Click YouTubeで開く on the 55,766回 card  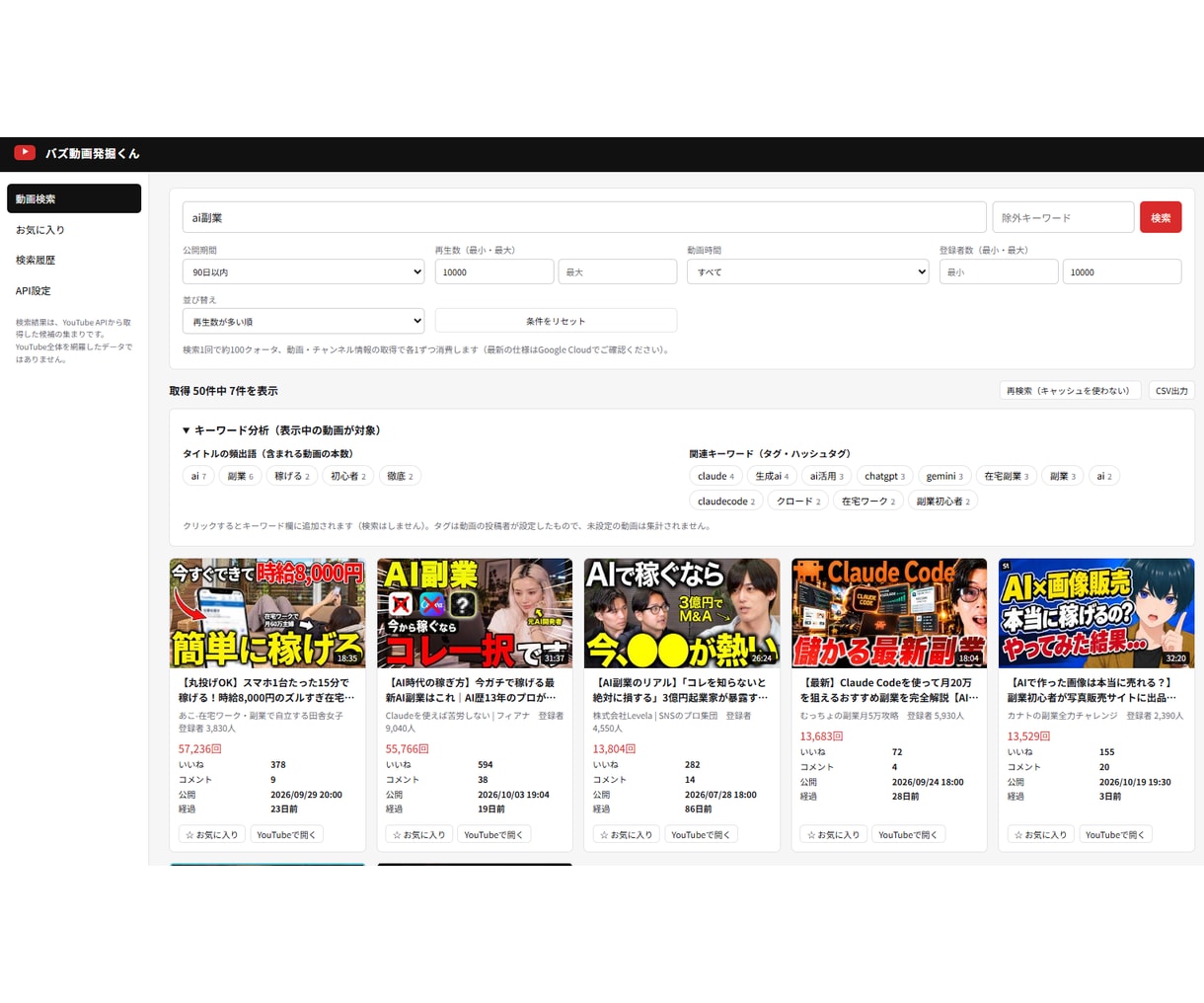(x=493, y=834)
